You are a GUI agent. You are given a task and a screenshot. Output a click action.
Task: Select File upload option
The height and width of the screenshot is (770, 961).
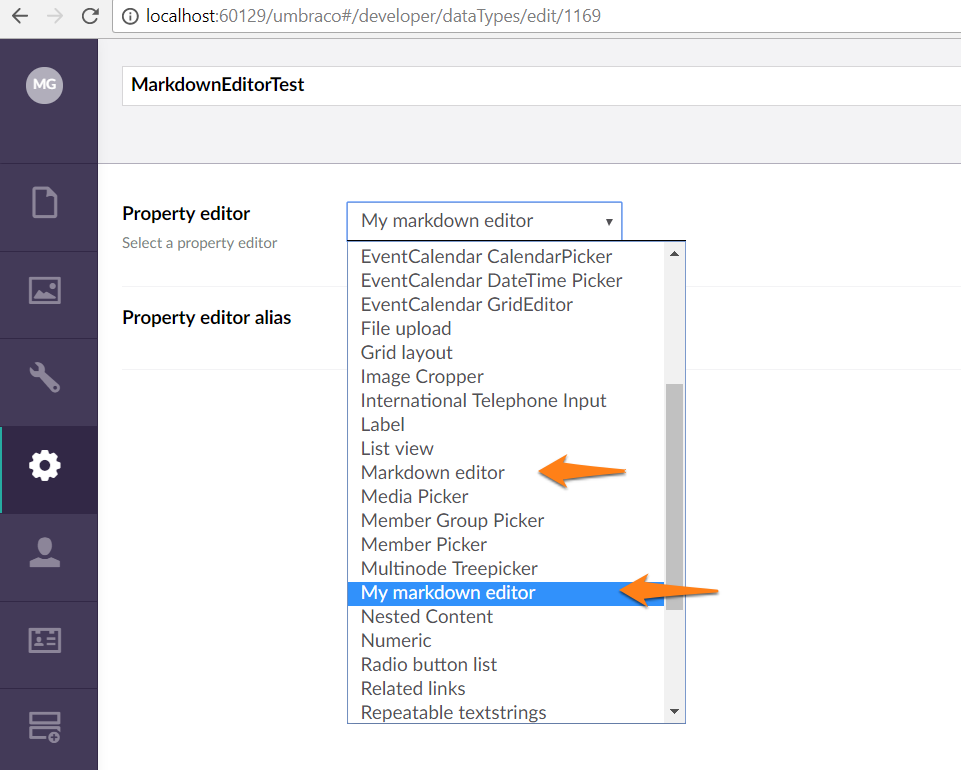click(x=506, y=329)
